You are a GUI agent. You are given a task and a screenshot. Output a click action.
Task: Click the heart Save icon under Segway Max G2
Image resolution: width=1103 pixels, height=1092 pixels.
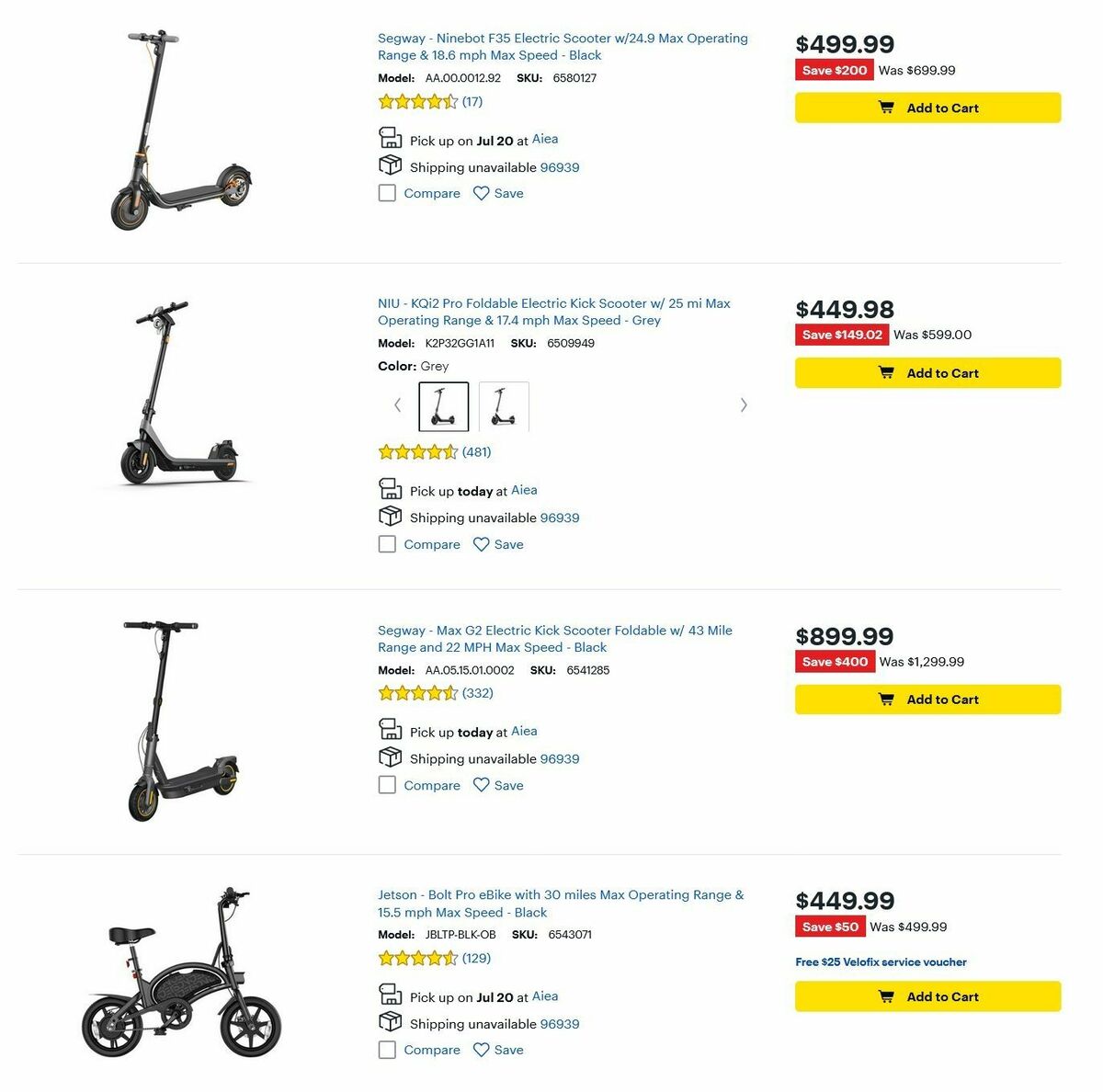tap(481, 785)
